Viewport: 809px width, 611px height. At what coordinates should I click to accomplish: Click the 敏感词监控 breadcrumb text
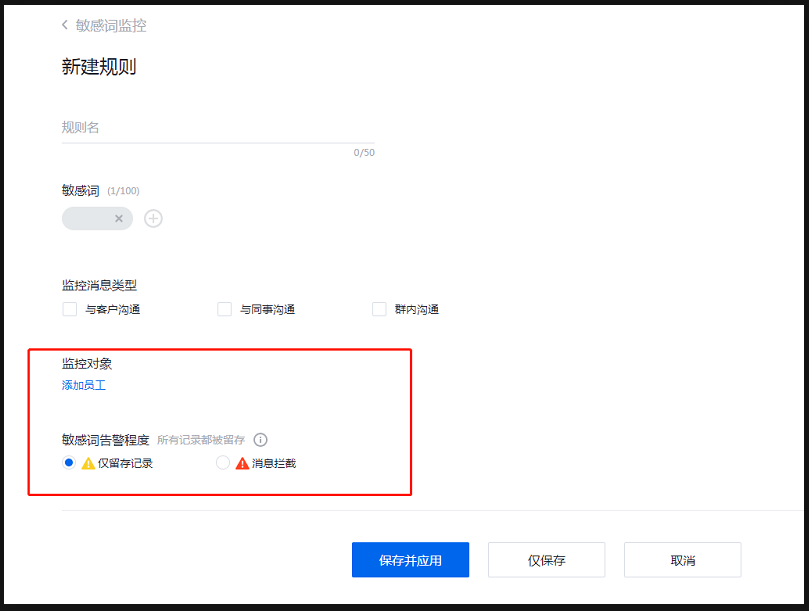[x=111, y=25]
